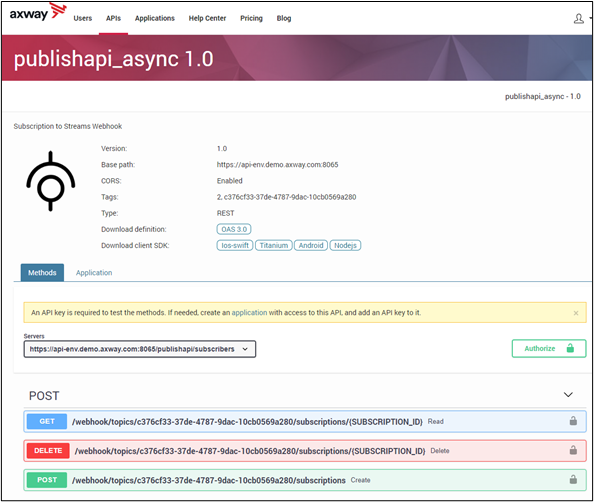Download the OAS 3.0 definition
The width and height of the screenshot is (594, 502).
(234, 229)
